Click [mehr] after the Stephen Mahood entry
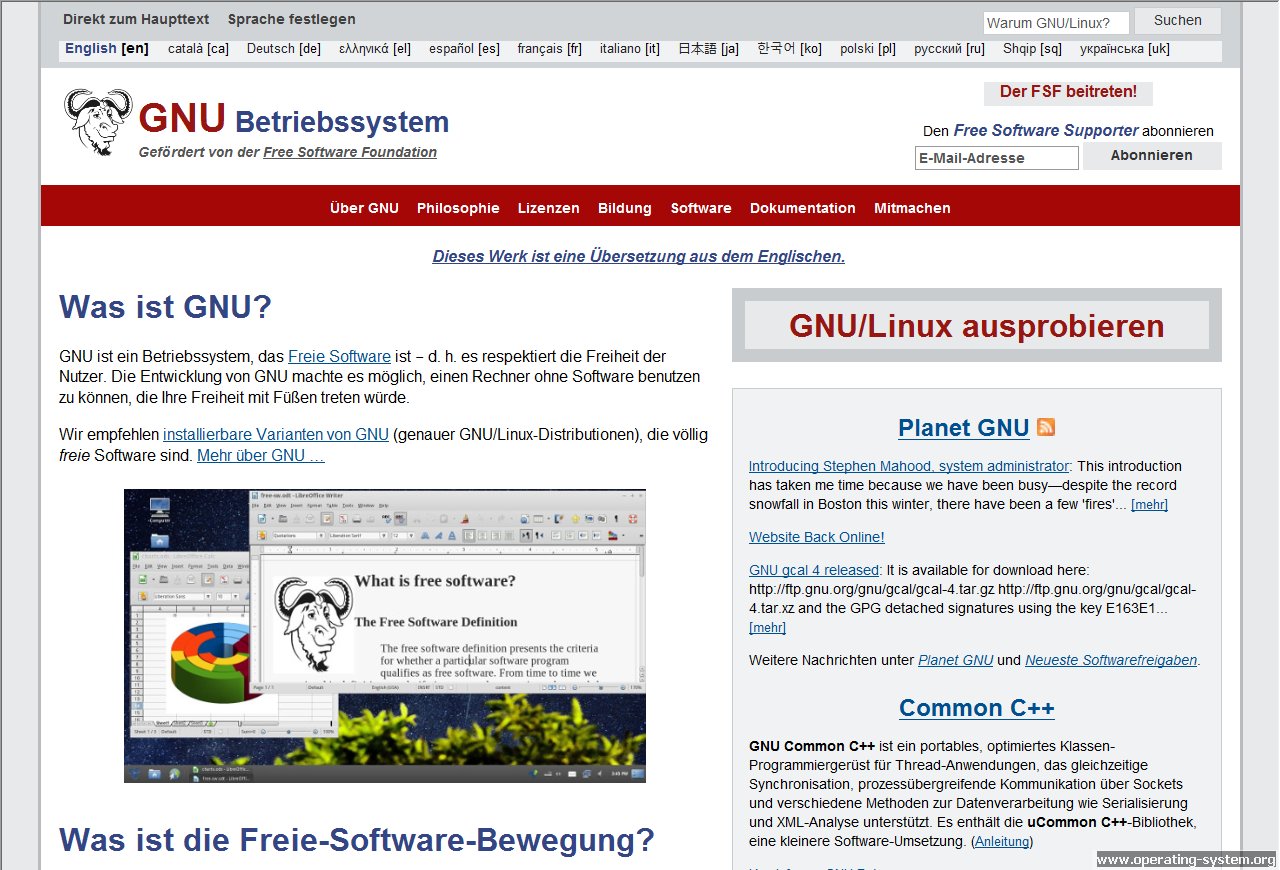1280x870 pixels. (x=1149, y=505)
